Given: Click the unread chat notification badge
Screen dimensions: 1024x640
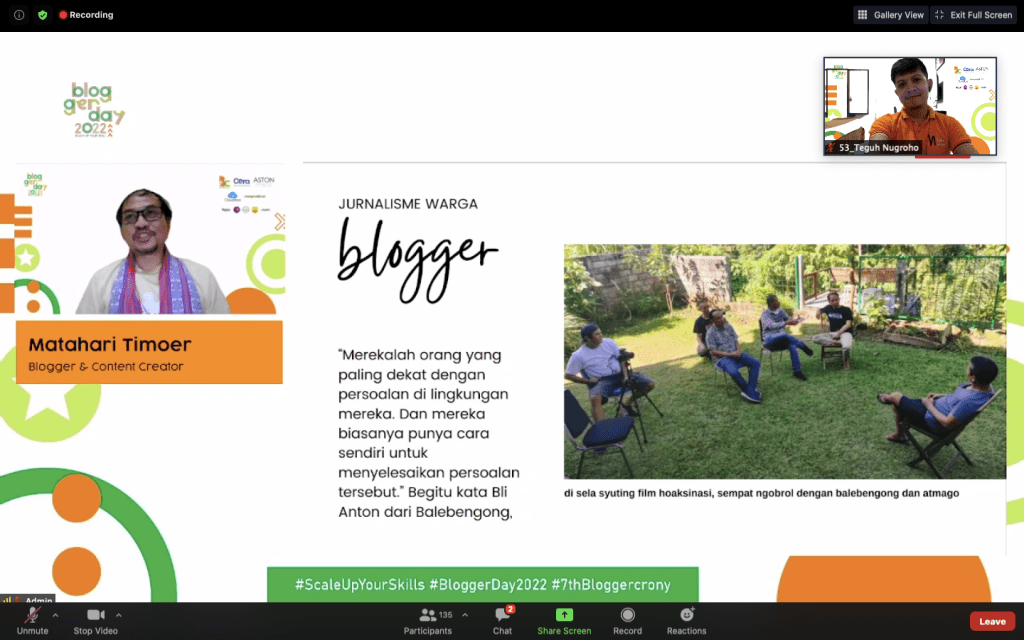Looking at the screenshot, I should 510,609.
